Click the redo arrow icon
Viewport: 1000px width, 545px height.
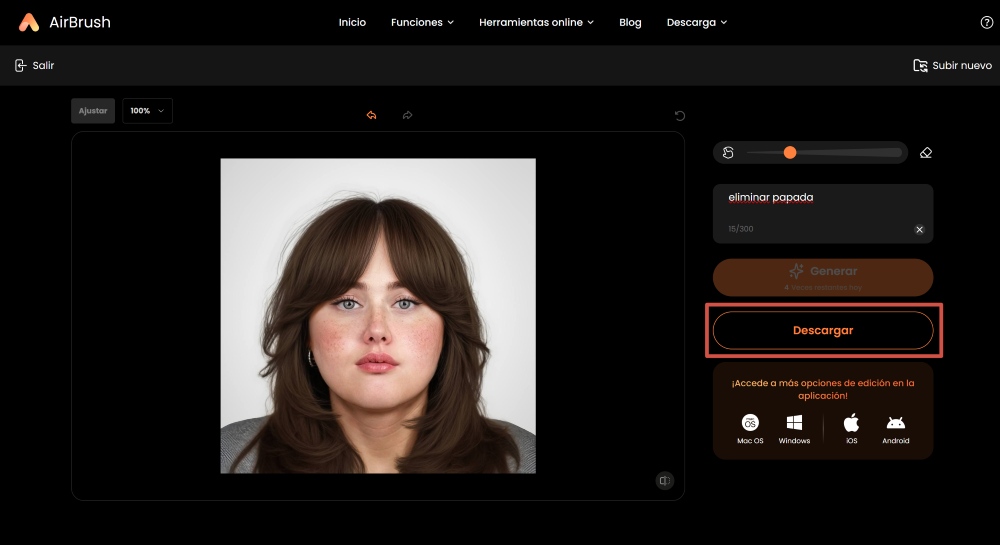pyautogui.click(x=407, y=115)
